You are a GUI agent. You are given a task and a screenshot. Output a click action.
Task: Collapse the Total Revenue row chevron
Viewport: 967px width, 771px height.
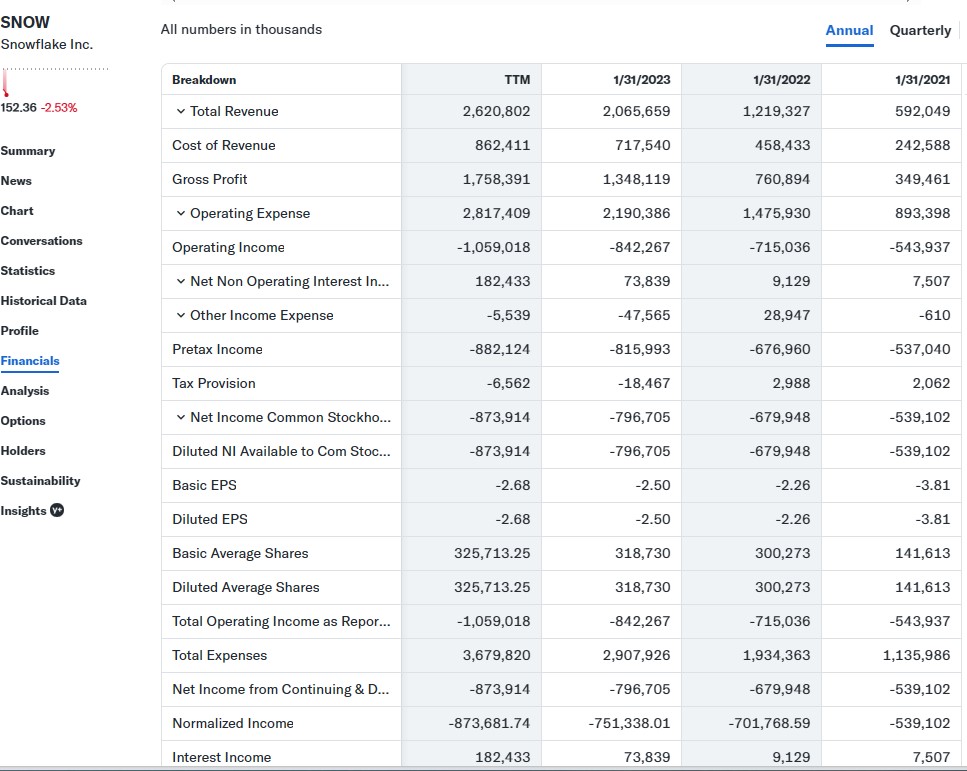pyautogui.click(x=180, y=112)
